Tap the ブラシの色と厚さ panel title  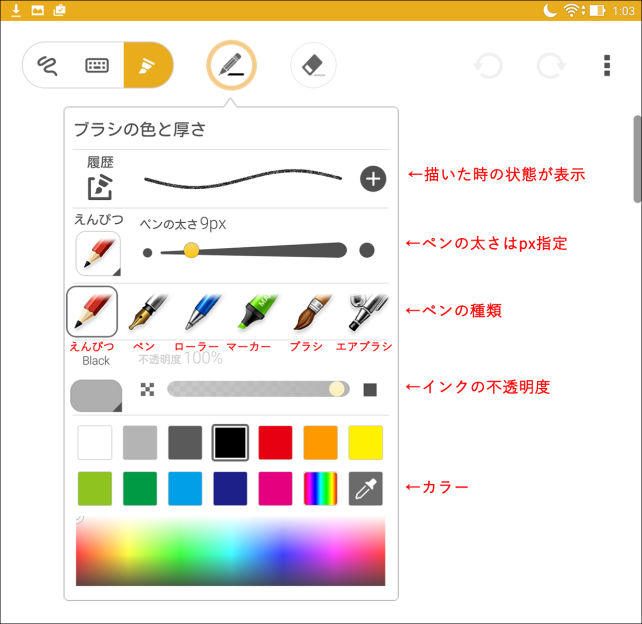pos(140,129)
